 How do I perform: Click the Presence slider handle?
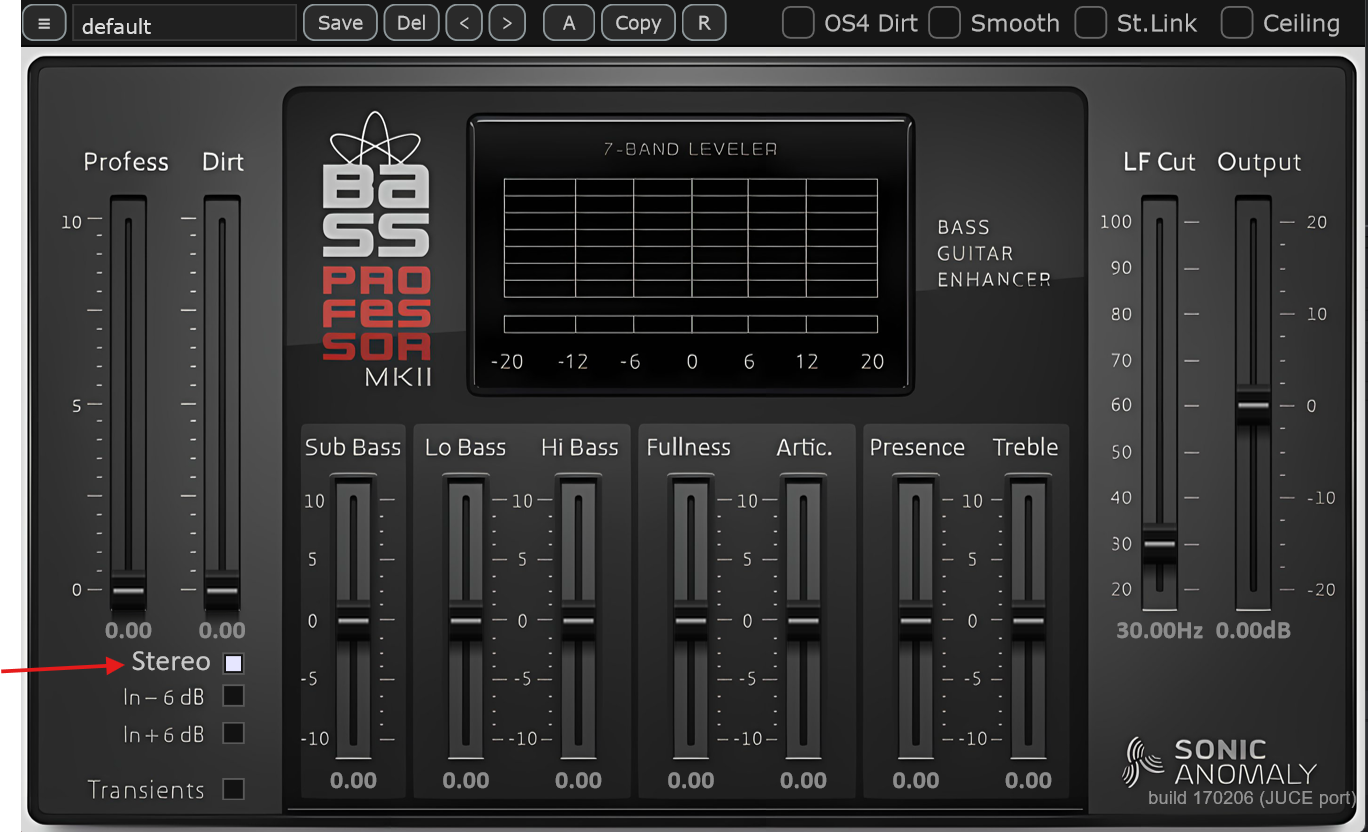(x=915, y=621)
